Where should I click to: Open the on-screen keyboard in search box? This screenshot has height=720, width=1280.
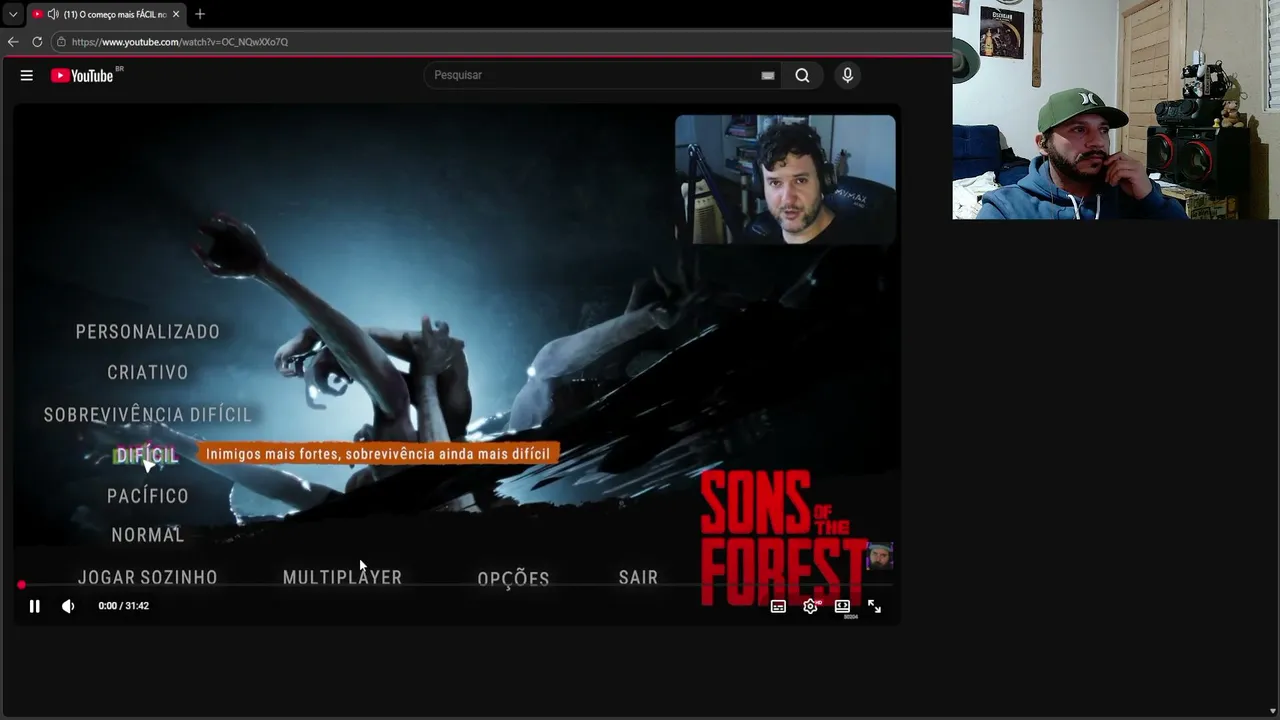pyautogui.click(x=768, y=75)
